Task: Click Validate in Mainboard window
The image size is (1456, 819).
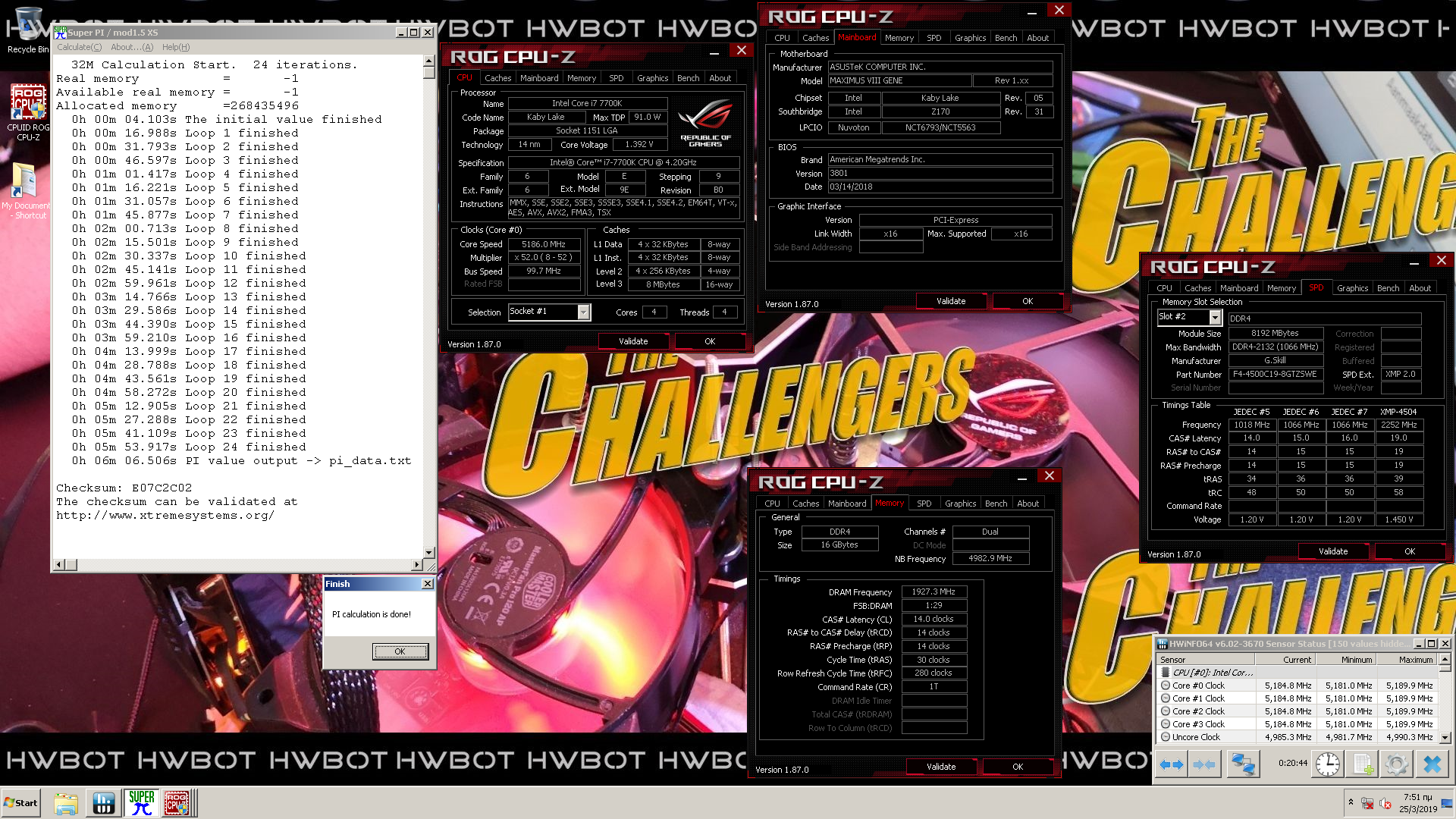Action: point(951,301)
